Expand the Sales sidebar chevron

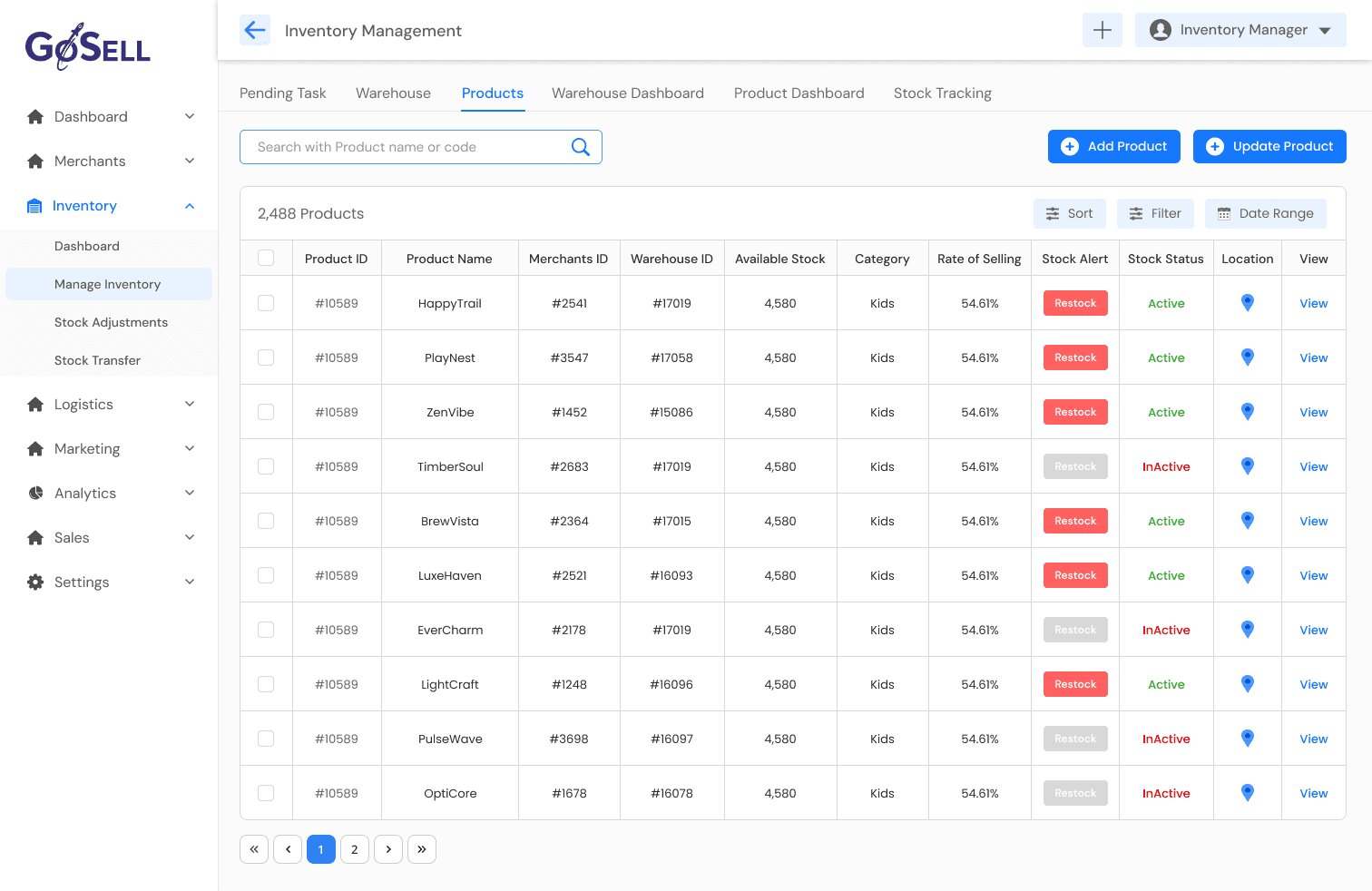pos(190,537)
